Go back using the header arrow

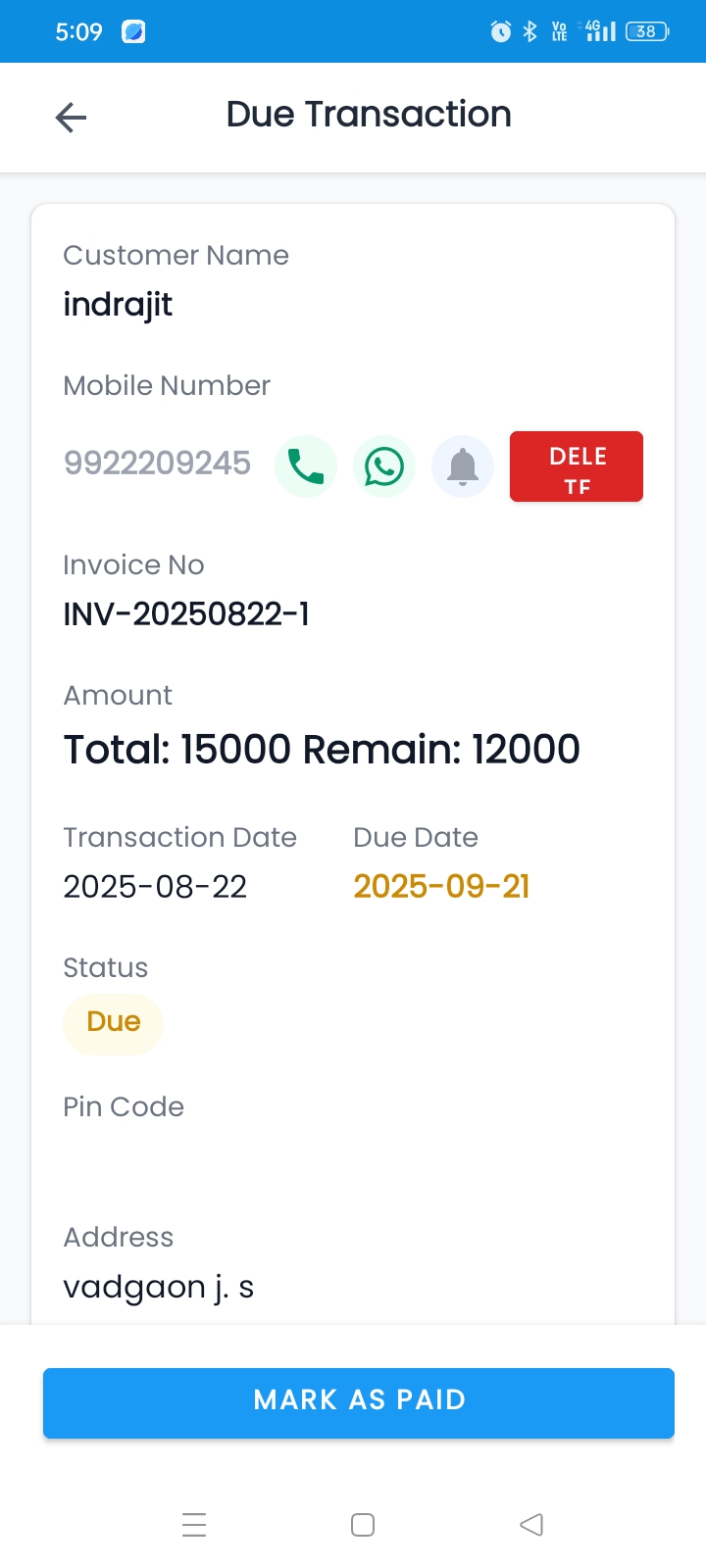pos(71,118)
